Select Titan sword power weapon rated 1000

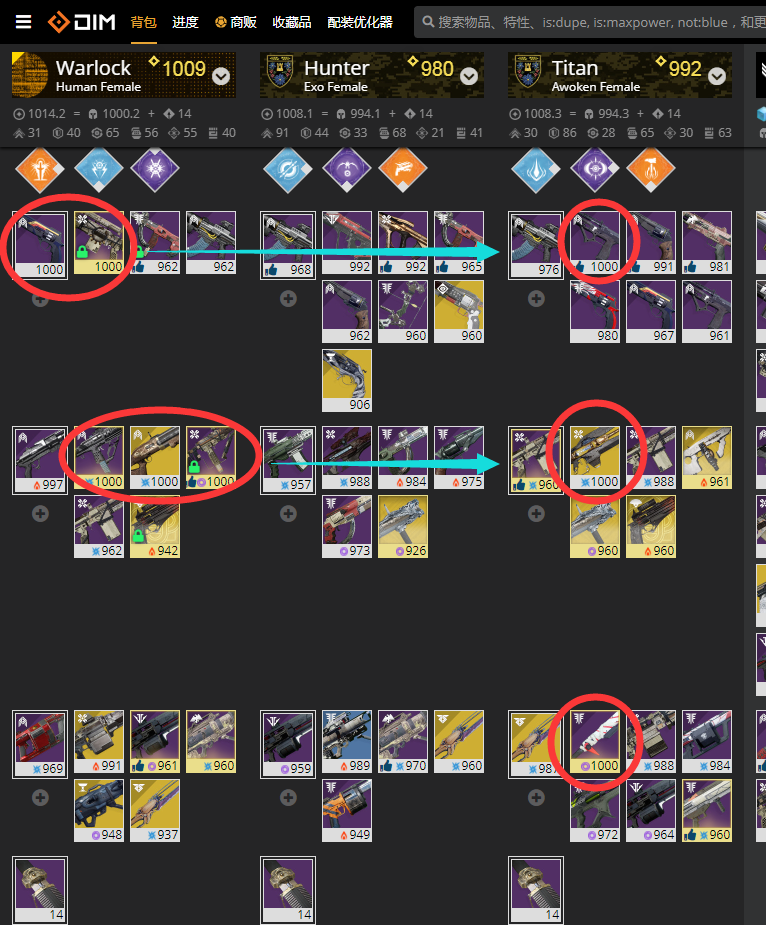tap(595, 742)
